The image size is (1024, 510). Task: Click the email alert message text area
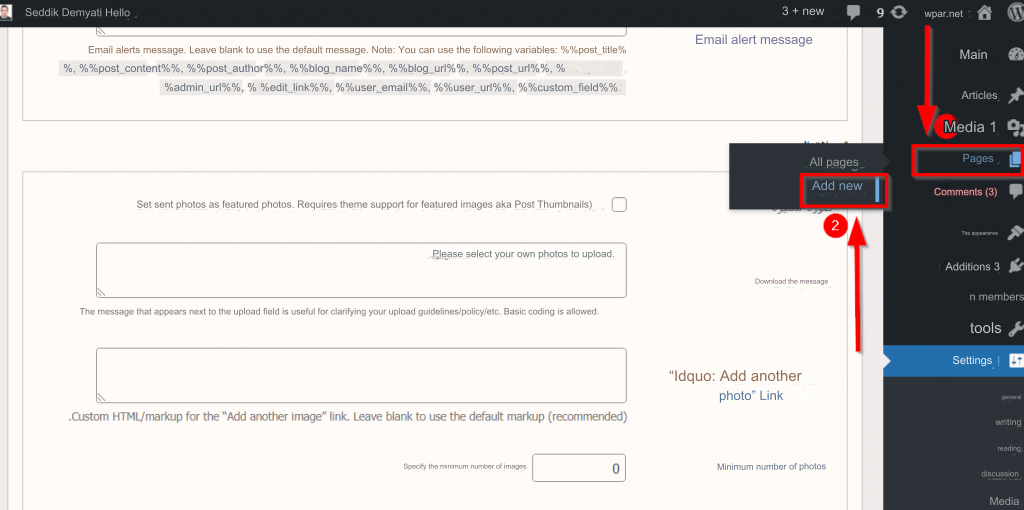[361, 31]
